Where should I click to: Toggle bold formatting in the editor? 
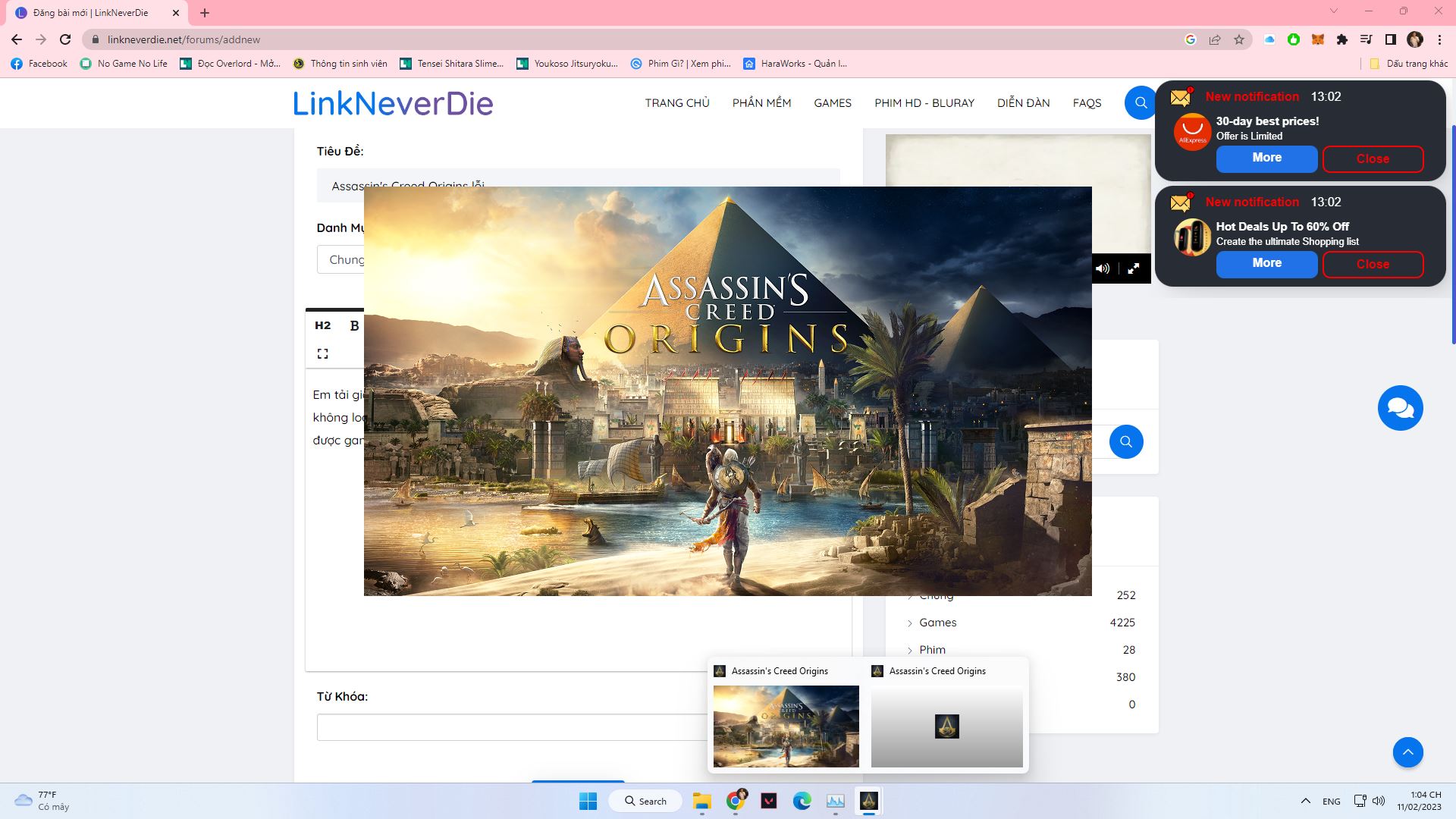pyautogui.click(x=353, y=325)
